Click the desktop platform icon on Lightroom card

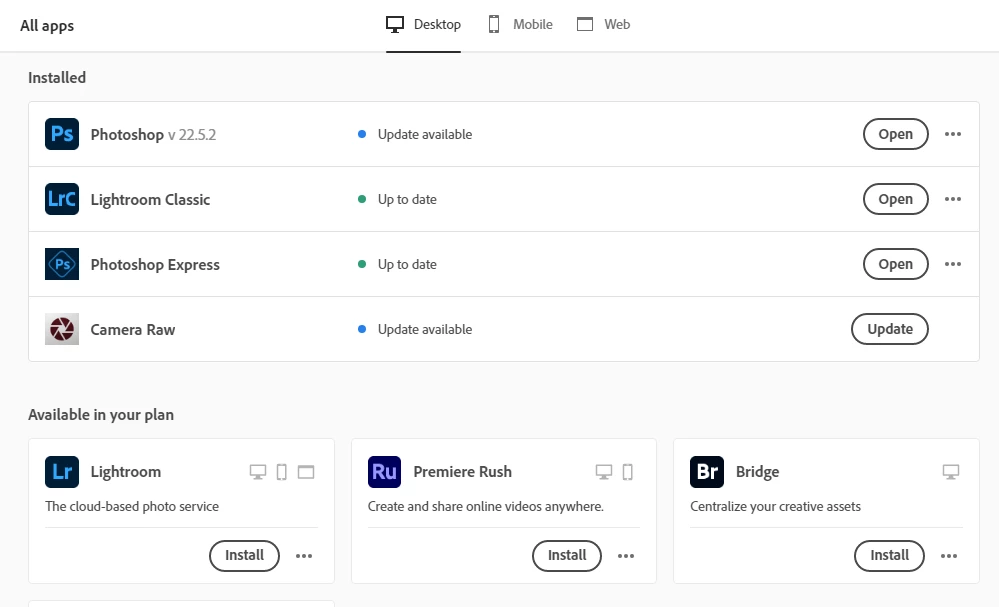point(257,472)
